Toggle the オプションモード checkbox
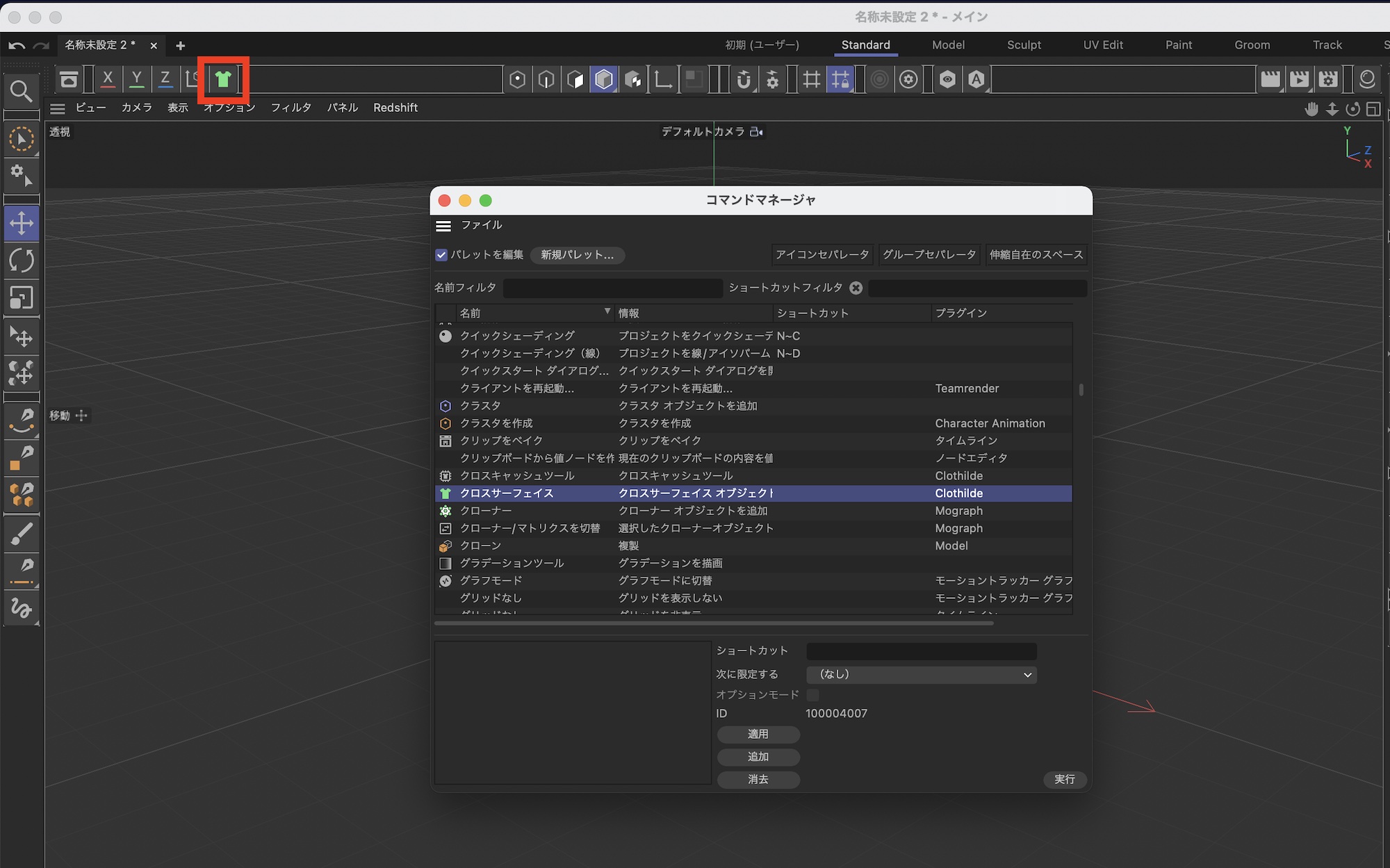The width and height of the screenshot is (1390, 868). (812, 694)
